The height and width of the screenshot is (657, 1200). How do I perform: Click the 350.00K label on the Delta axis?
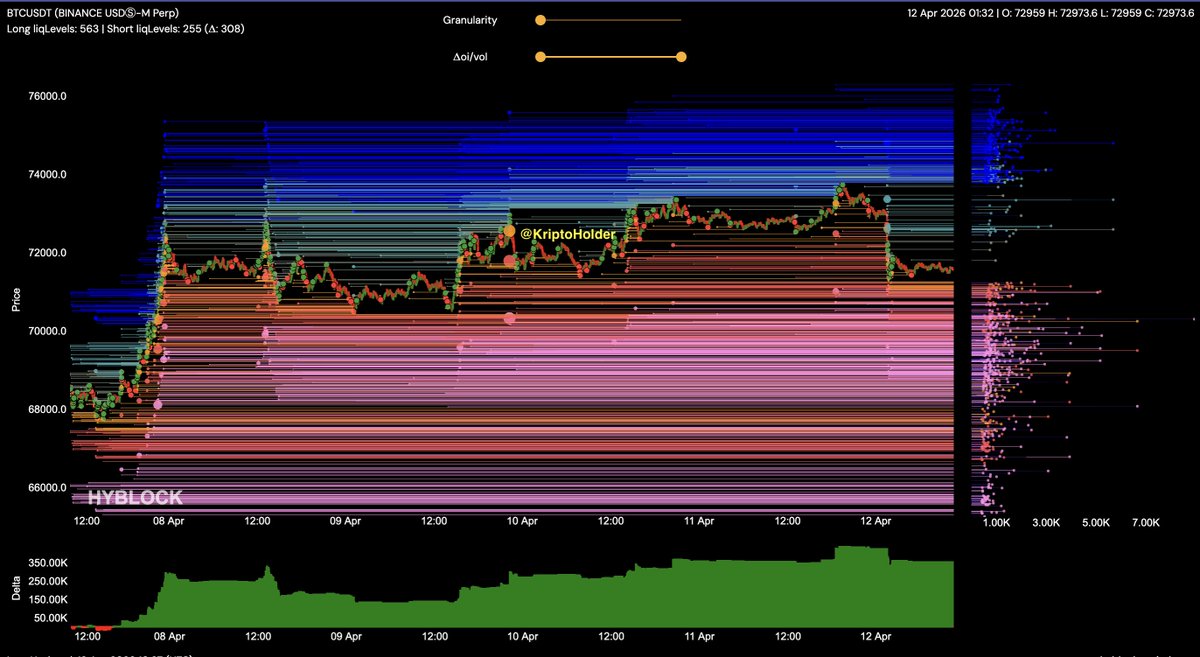click(x=47, y=565)
